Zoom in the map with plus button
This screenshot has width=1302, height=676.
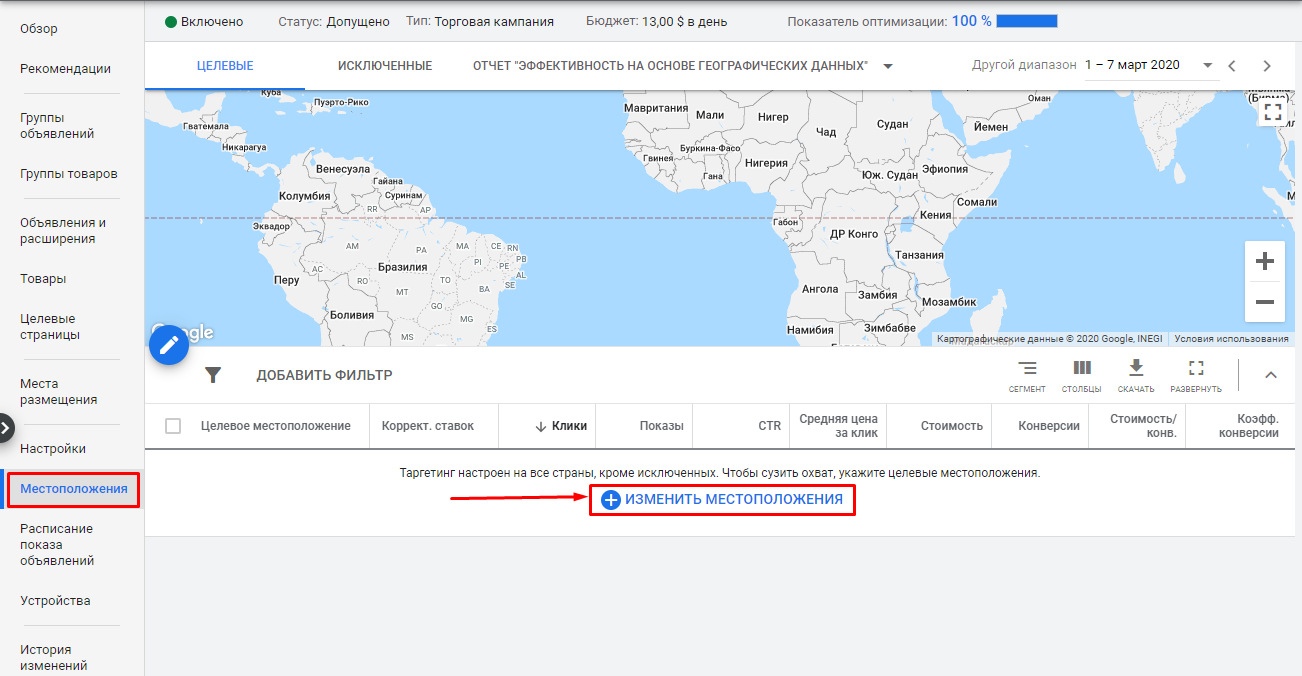1265,262
